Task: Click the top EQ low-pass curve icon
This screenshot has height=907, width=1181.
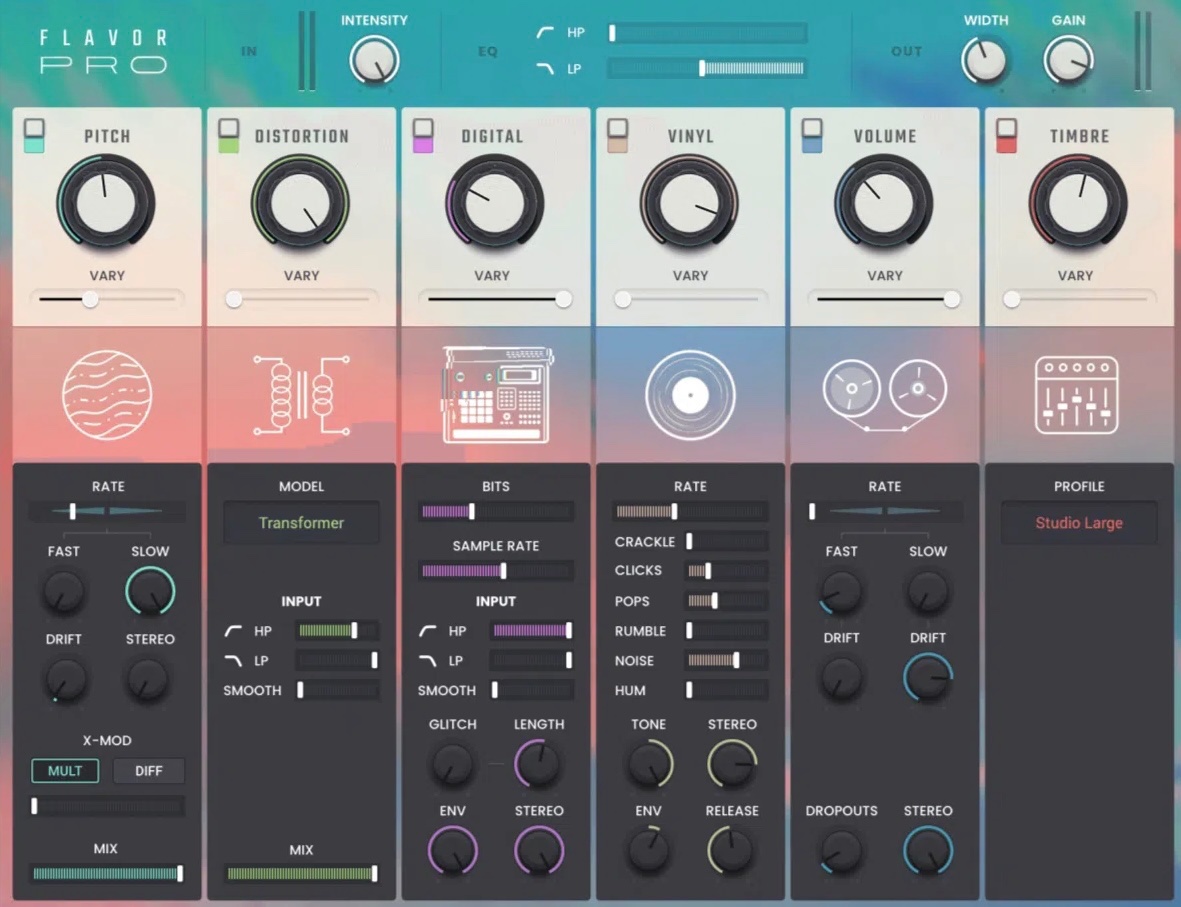Action: [x=545, y=69]
